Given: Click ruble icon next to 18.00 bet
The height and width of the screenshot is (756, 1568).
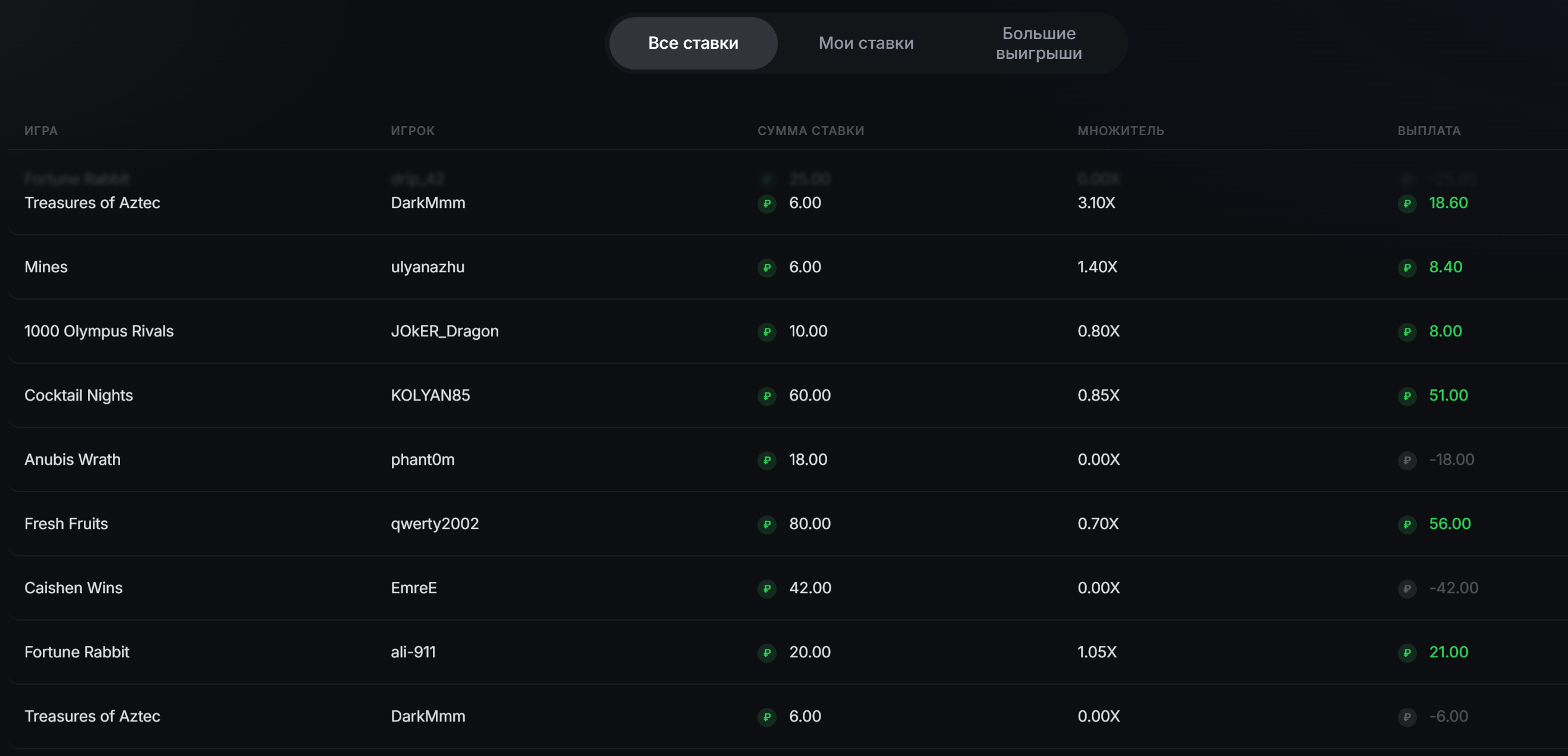Looking at the screenshot, I should pos(767,460).
